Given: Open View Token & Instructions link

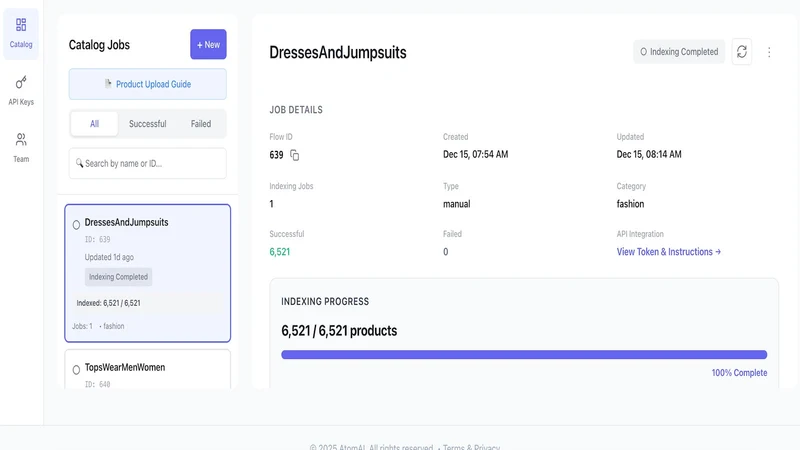Looking at the screenshot, I should 668,252.
